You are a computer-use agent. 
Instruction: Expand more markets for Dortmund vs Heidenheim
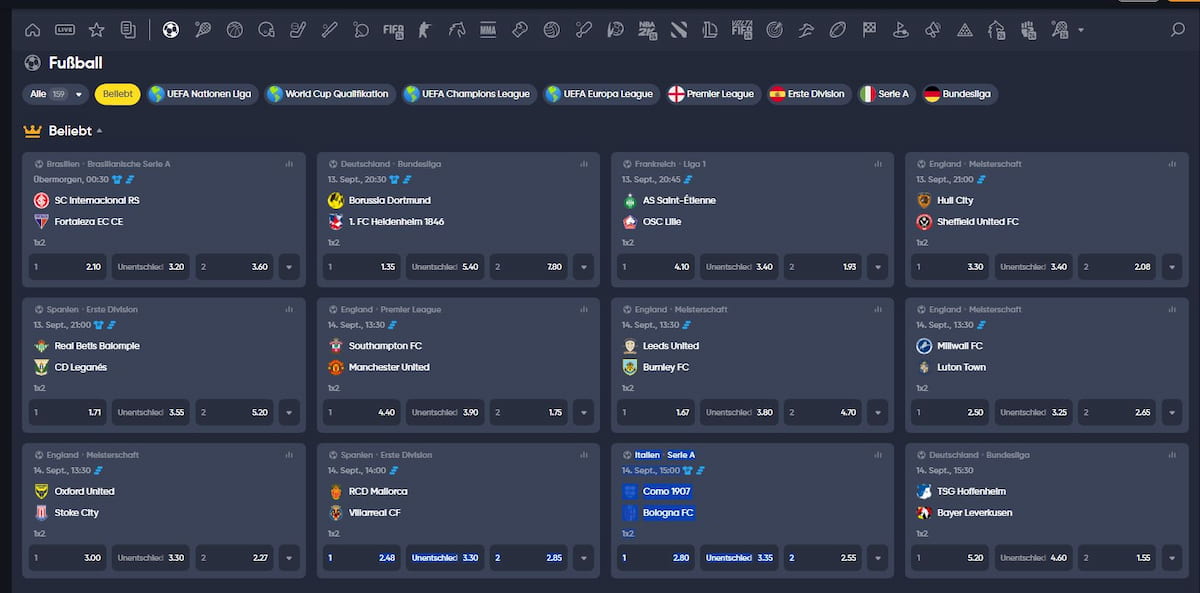pyautogui.click(x=583, y=267)
